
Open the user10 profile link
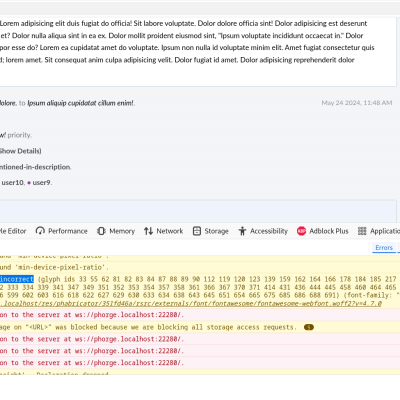point(13,183)
